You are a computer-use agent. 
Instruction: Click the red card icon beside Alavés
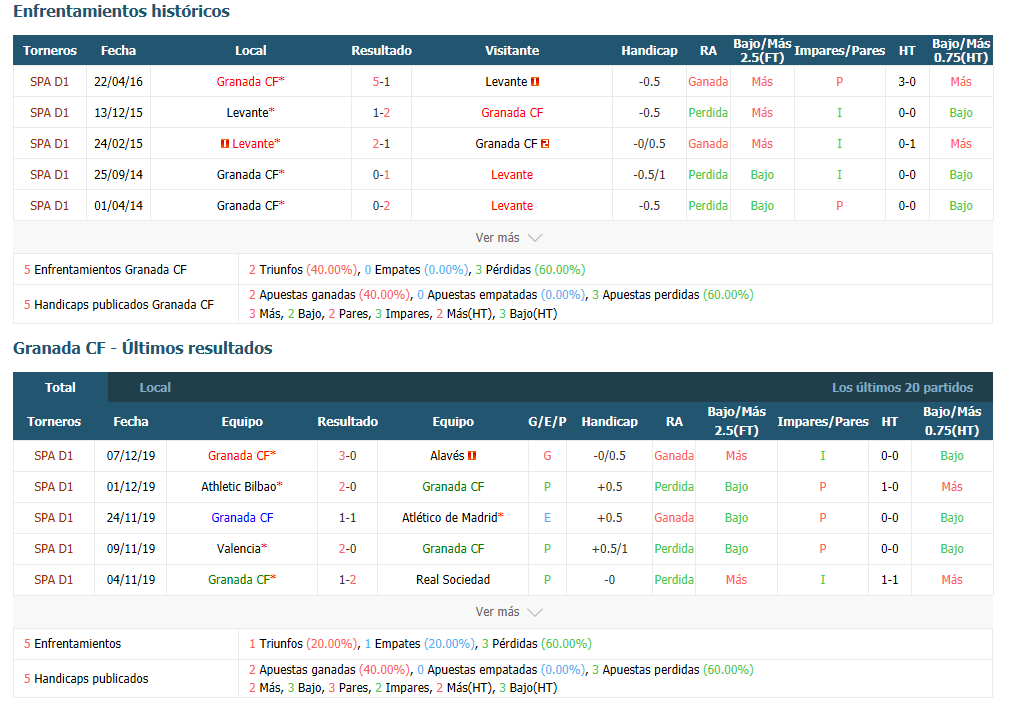[x=472, y=456]
